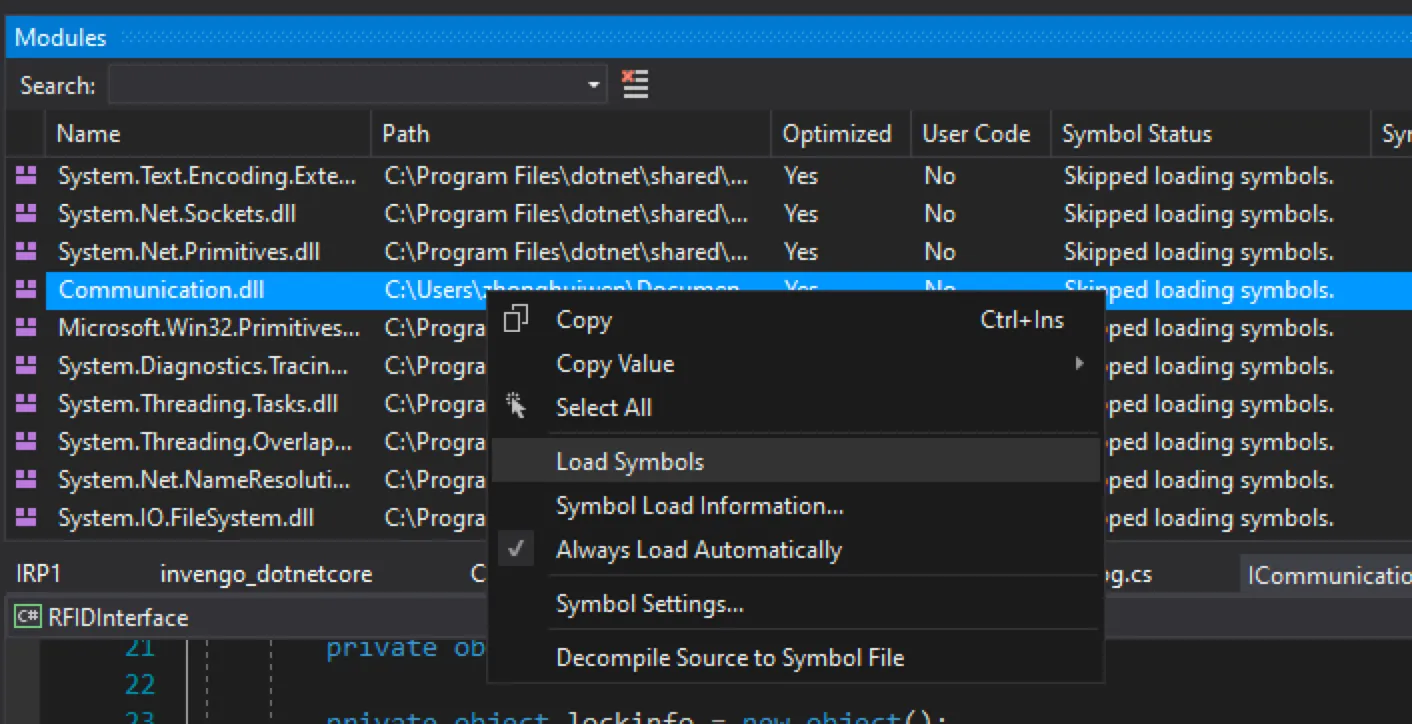Sort modules by the Name column header
The image size is (1412, 724).
pyautogui.click(x=88, y=134)
